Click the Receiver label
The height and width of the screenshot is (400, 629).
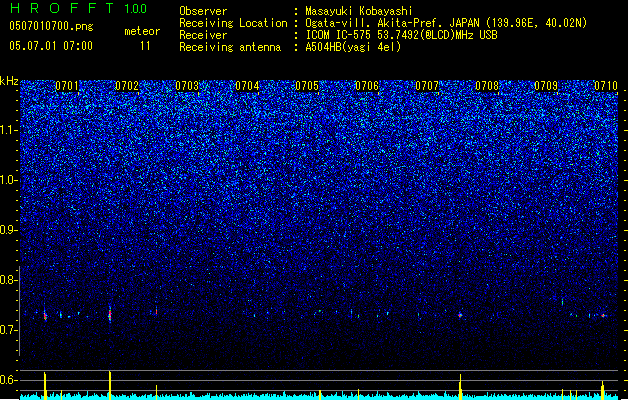(x=203, y=35)
